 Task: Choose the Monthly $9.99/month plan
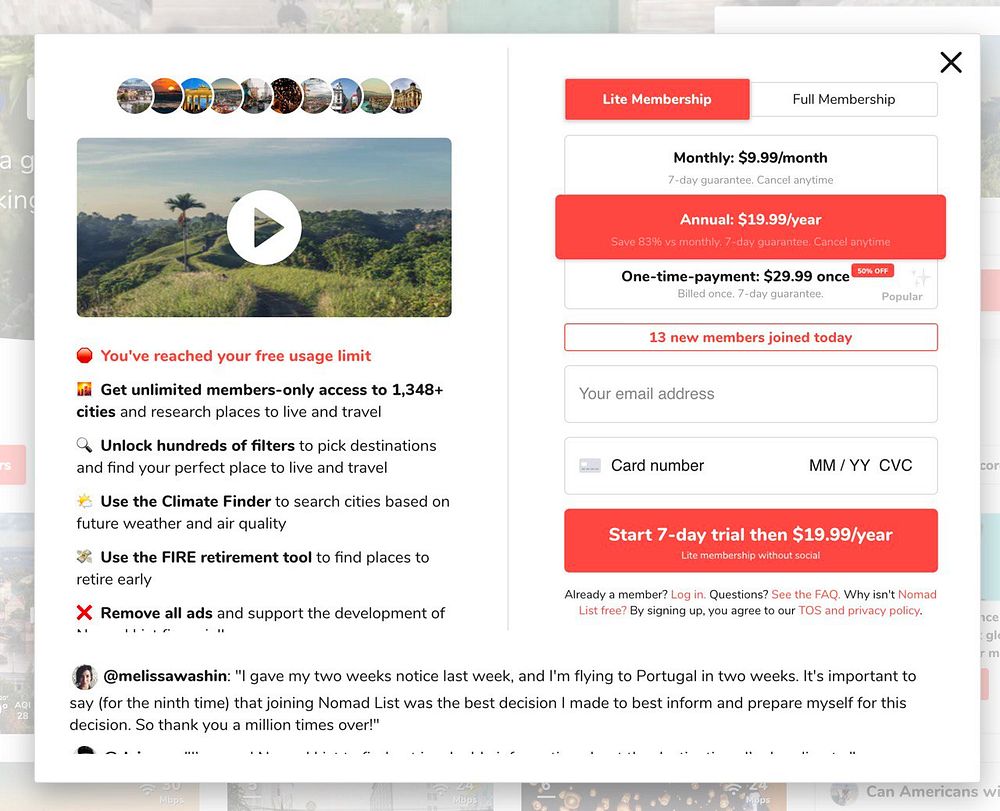751,167
